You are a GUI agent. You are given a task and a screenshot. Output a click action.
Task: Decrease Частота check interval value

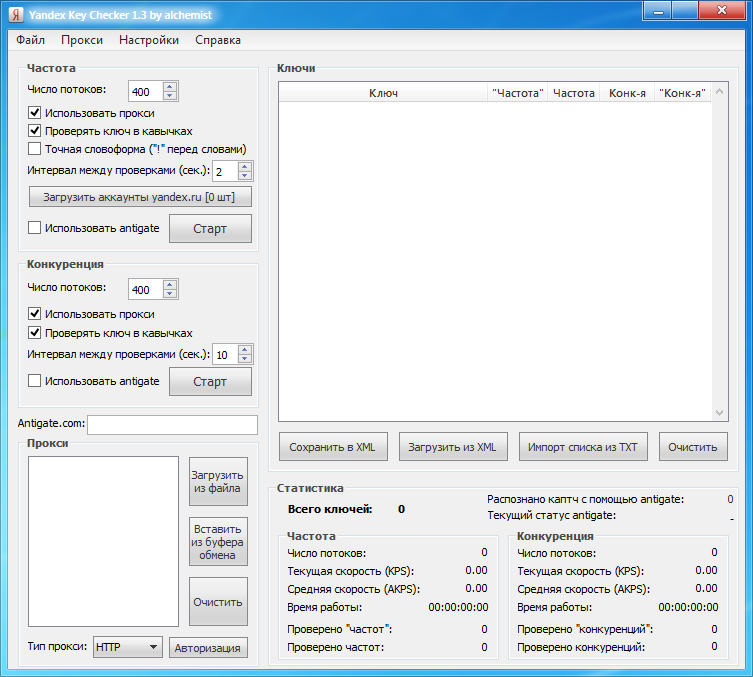click(x=244, y=175)
